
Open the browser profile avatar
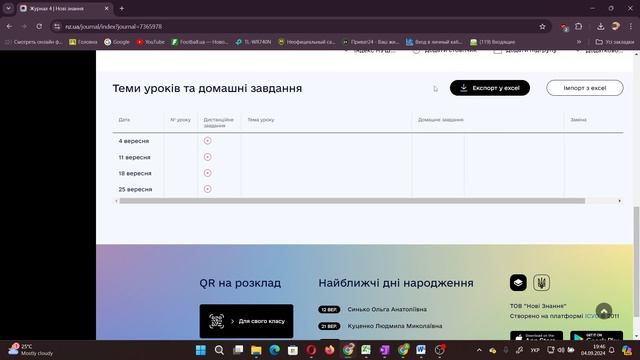coord(616,27)
